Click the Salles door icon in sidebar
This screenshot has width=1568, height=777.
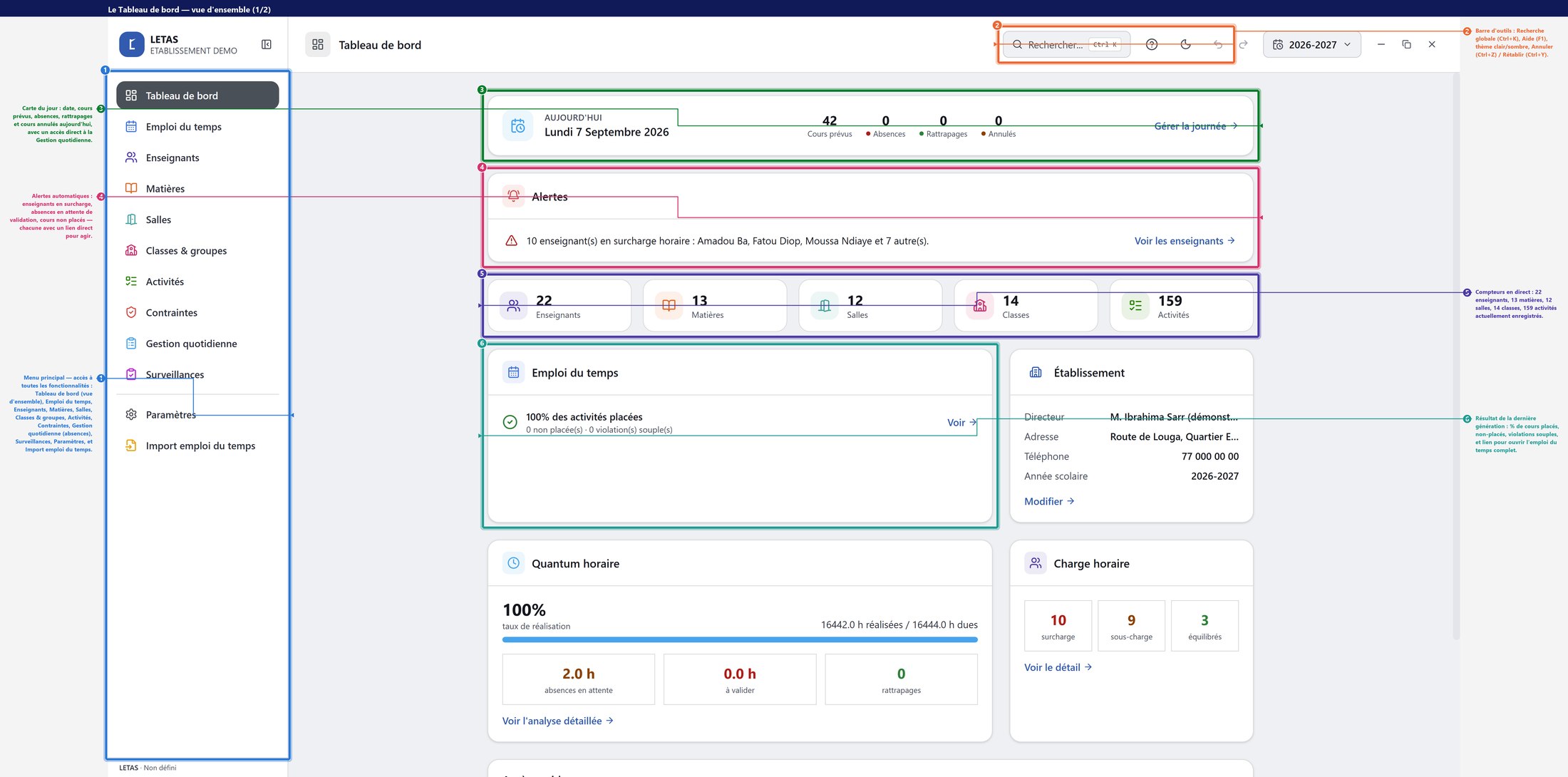pyautogui.click(x=131, y=220)
